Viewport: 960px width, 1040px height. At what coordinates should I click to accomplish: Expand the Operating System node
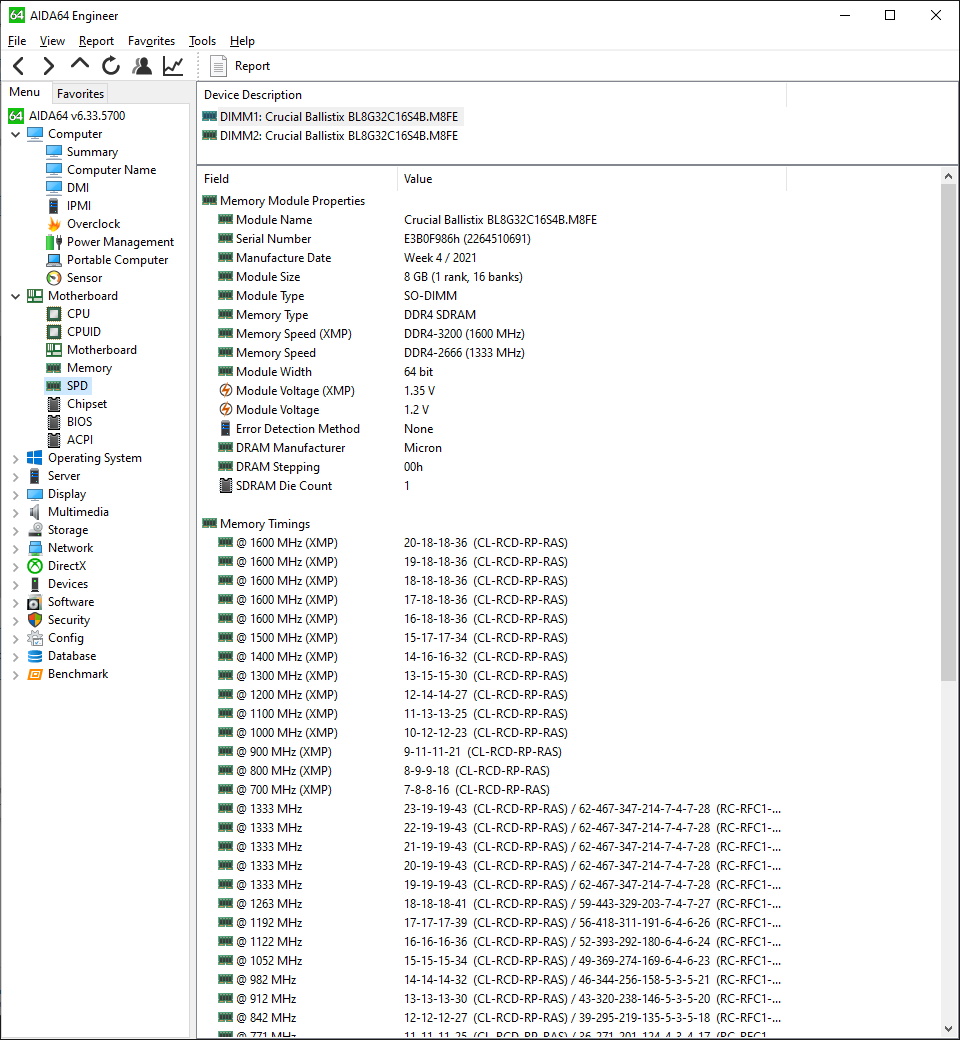pos(15,458)
